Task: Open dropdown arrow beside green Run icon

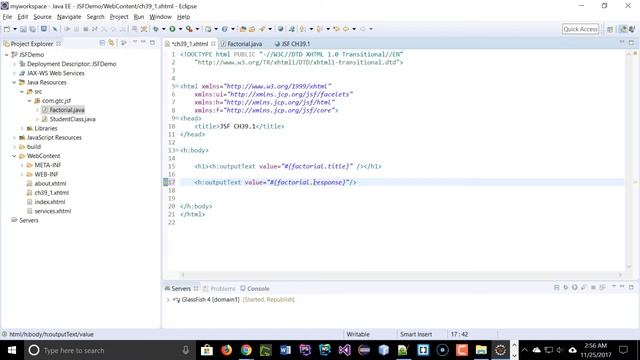Action: point(180,29)
